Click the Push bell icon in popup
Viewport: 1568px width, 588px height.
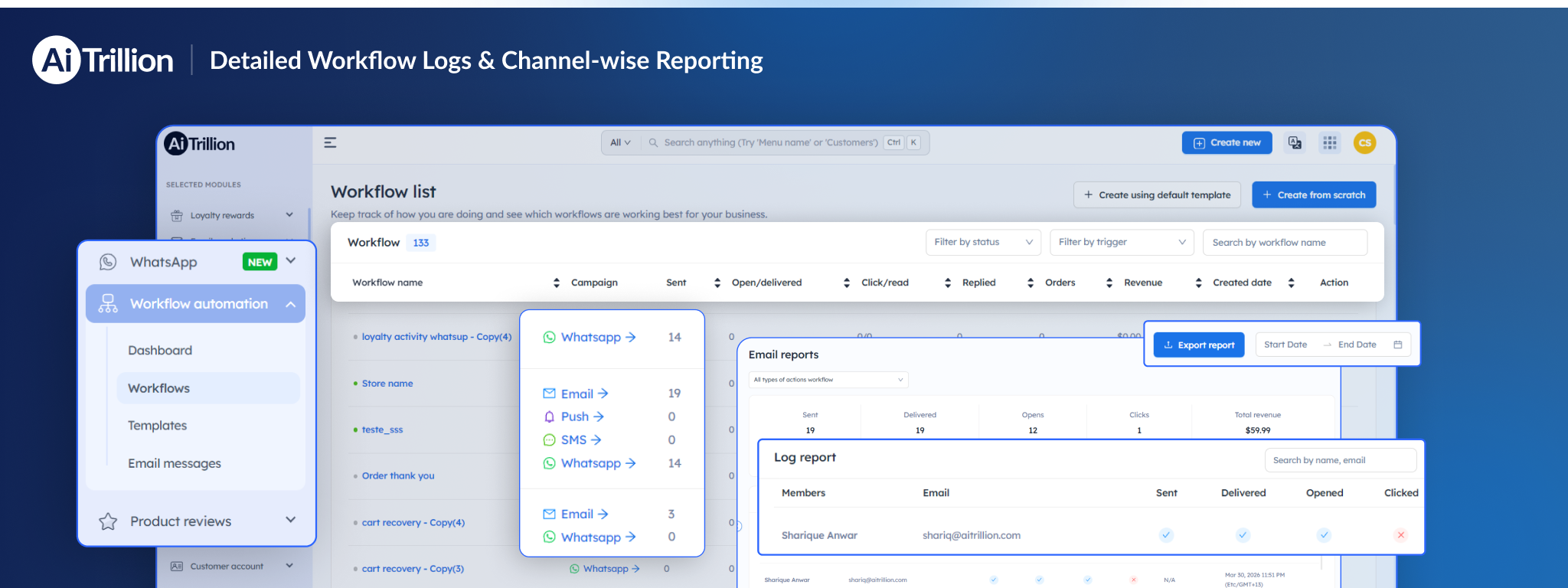549,416
